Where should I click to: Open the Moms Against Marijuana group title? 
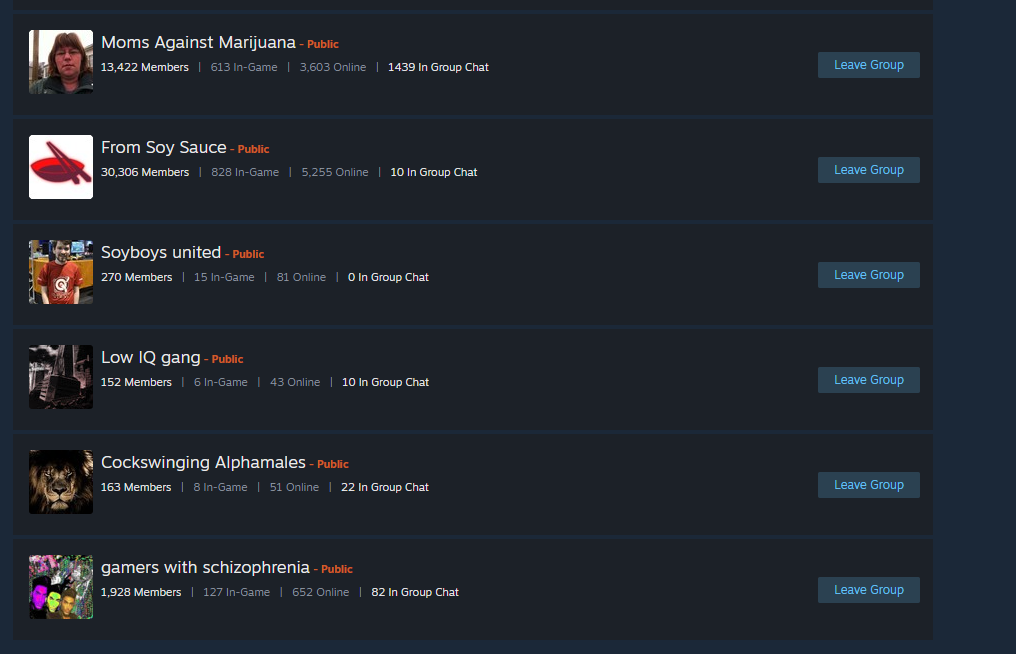coord(198,43)
